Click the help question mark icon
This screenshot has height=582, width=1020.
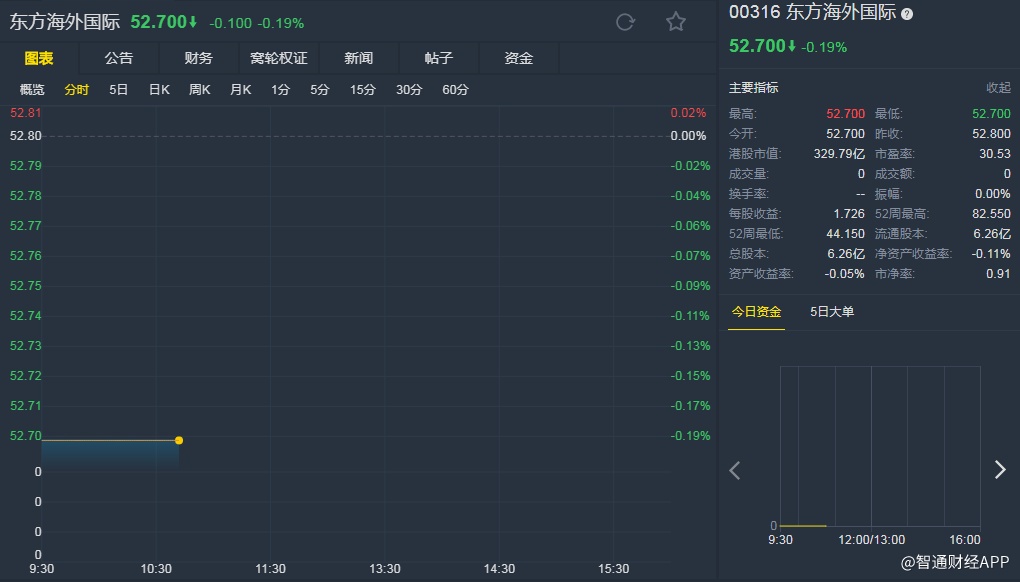click(907, 14)
